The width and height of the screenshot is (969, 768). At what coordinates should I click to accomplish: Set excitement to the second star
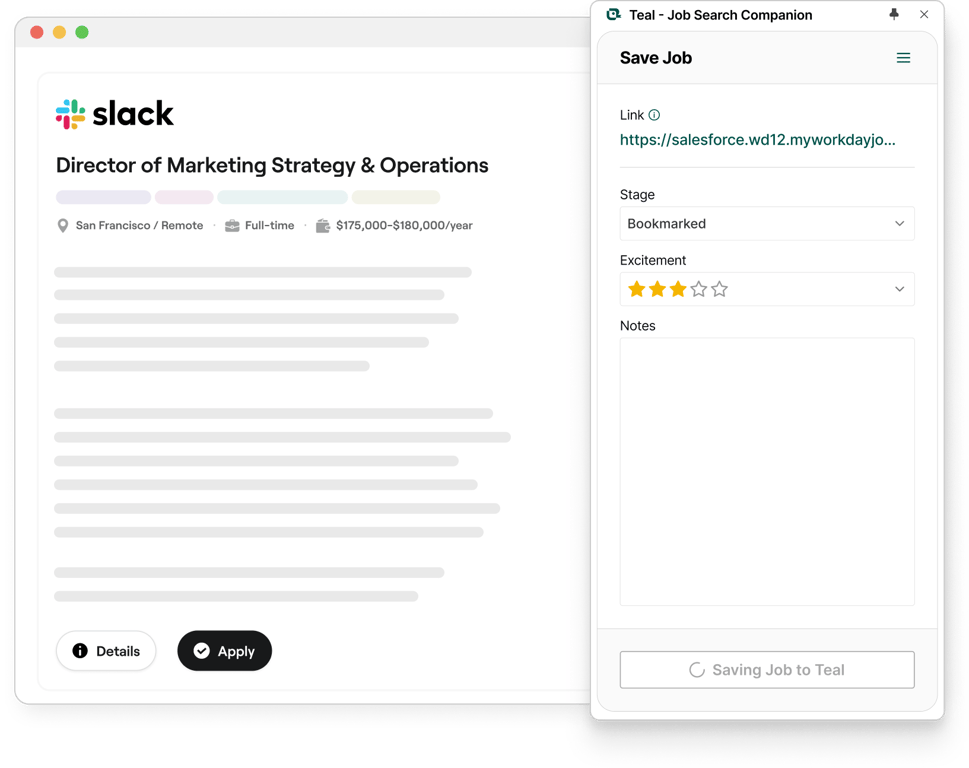point(658,289)
